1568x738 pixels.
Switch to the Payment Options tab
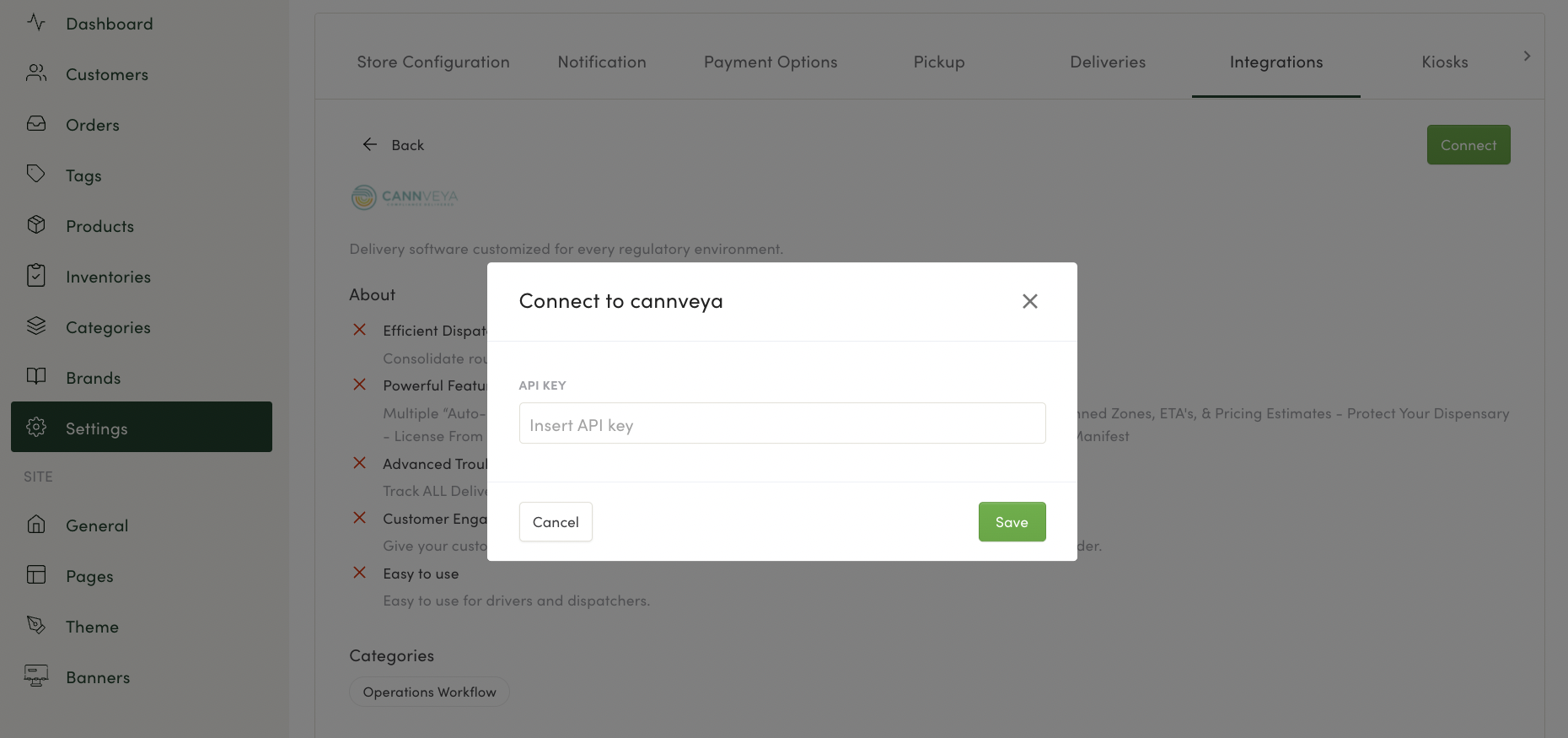tap(770, 62)
